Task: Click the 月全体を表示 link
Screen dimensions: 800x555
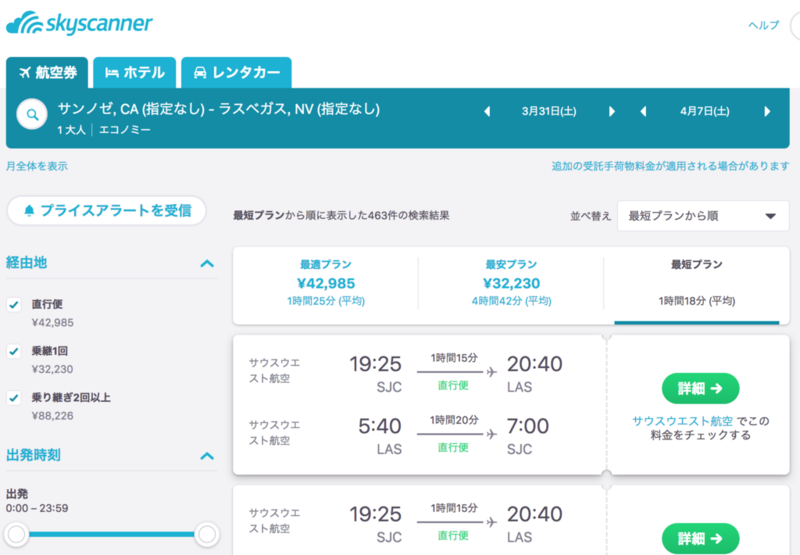Action: click(x=37, y=166)
